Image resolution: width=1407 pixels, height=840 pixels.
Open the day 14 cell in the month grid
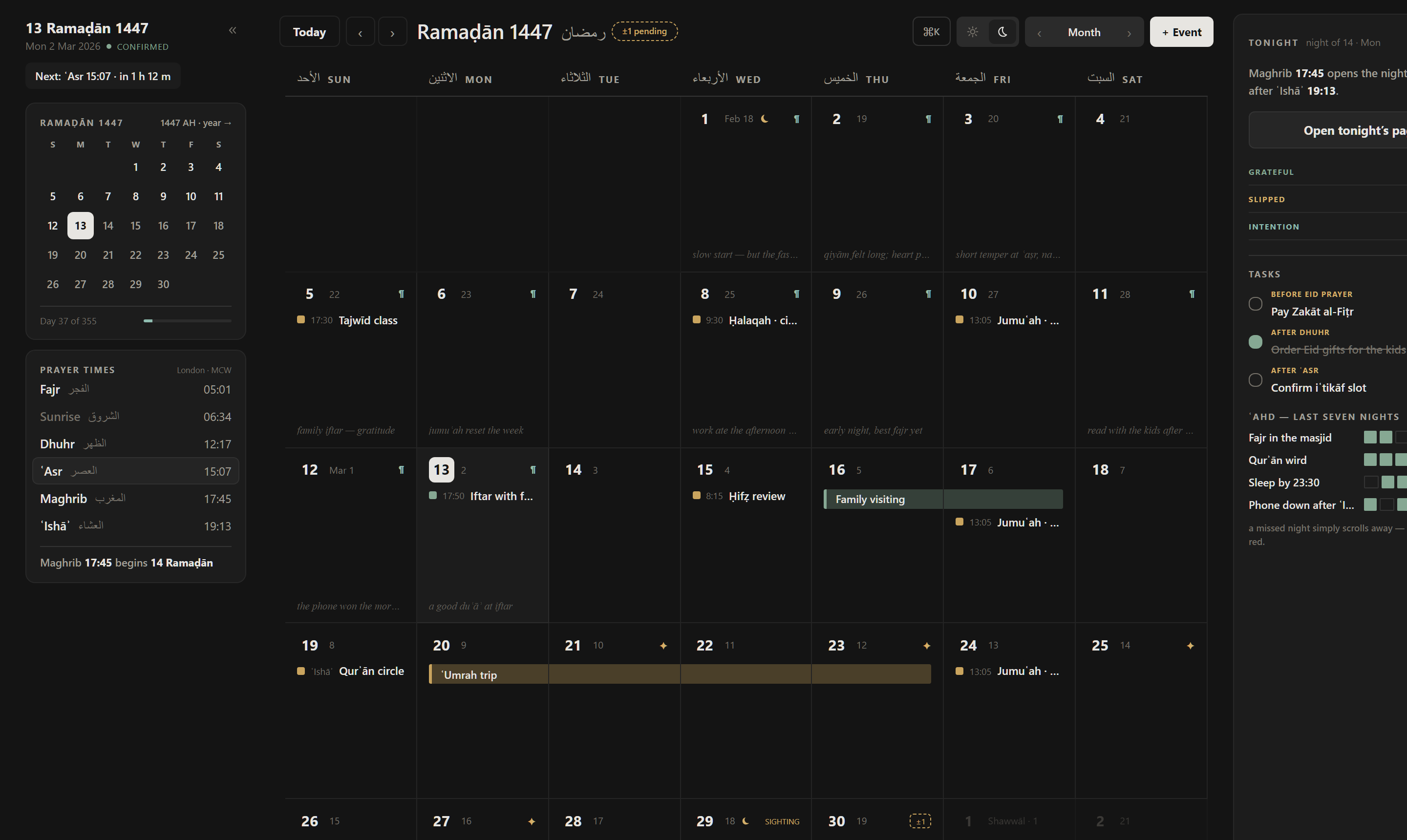click(x=614, y=535)
